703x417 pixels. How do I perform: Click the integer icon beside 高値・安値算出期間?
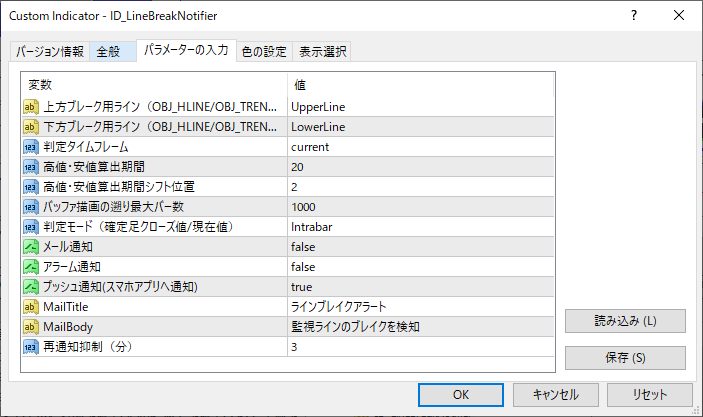pos(31,166)
